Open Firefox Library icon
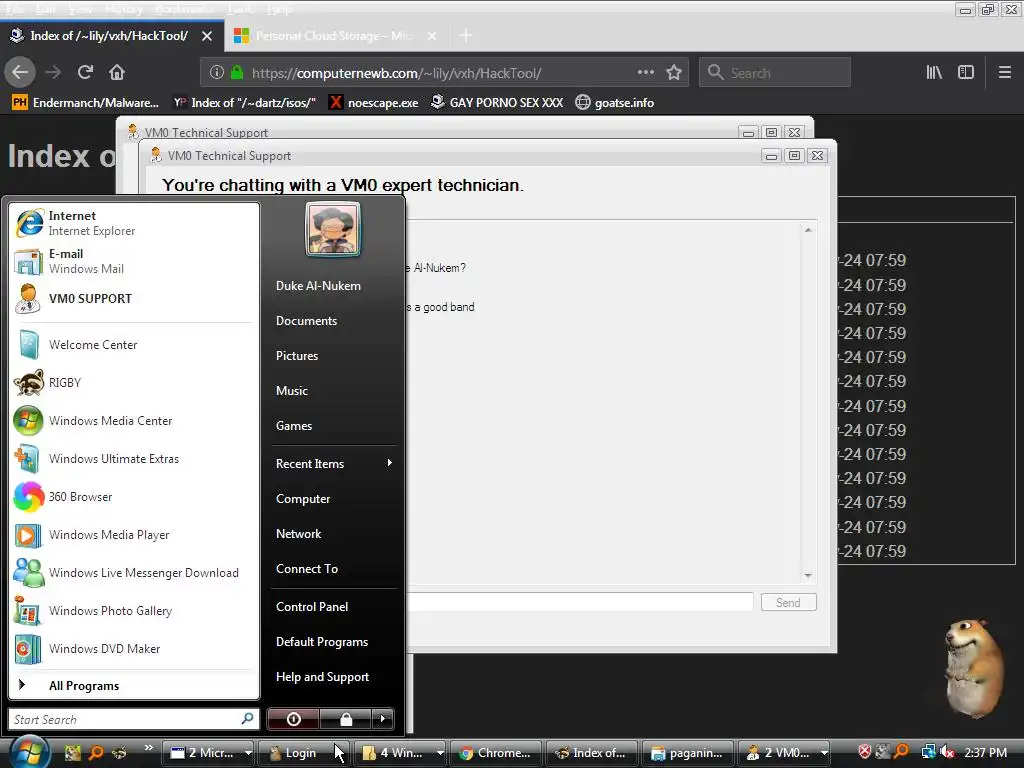1024x768 pixels. coord(934,72)
